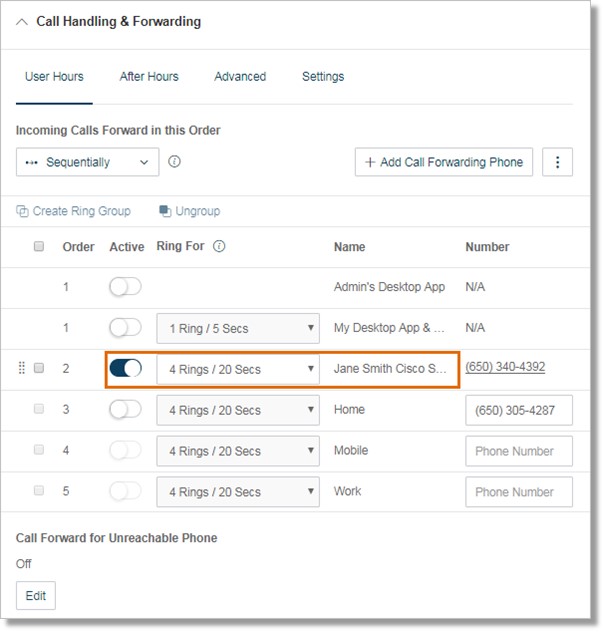The width and height of the screenshot is (604, 632).
Task: Click Add Call Forwarding Phone button
Action: 444,162
